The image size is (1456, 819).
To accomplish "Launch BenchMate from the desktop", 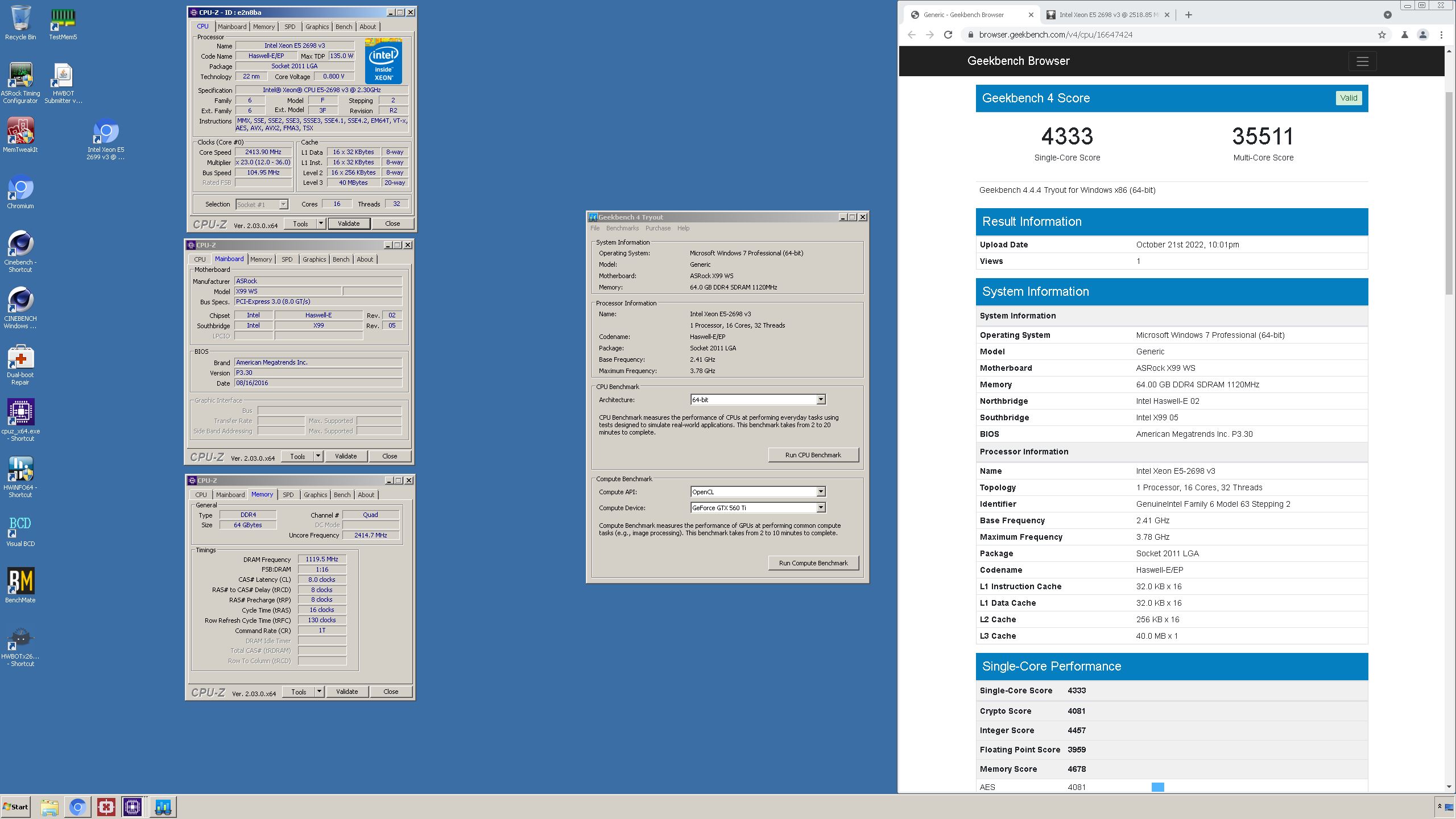I will (20, 585).
